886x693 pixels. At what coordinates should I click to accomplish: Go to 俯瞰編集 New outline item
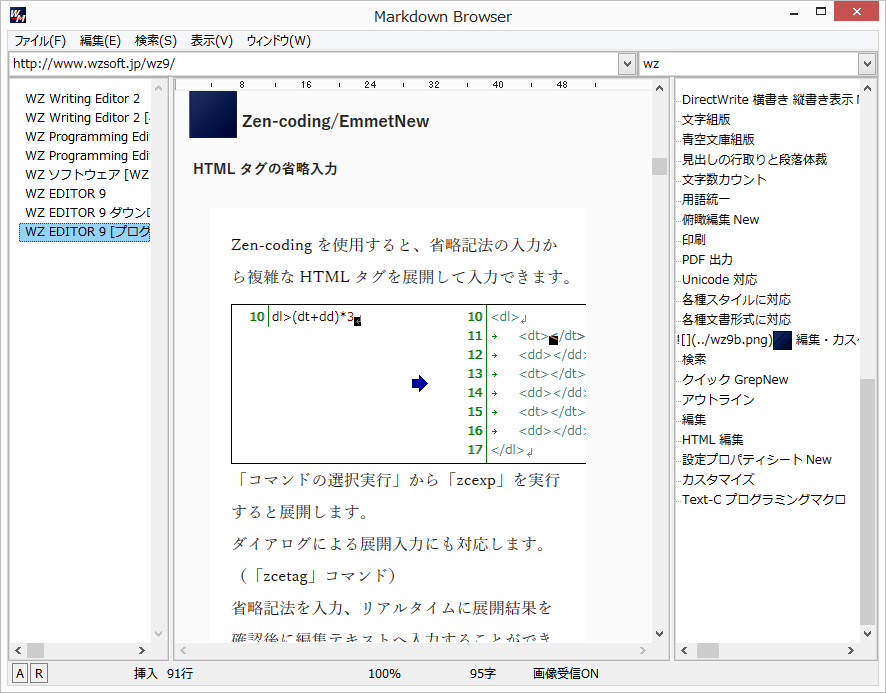720,220
